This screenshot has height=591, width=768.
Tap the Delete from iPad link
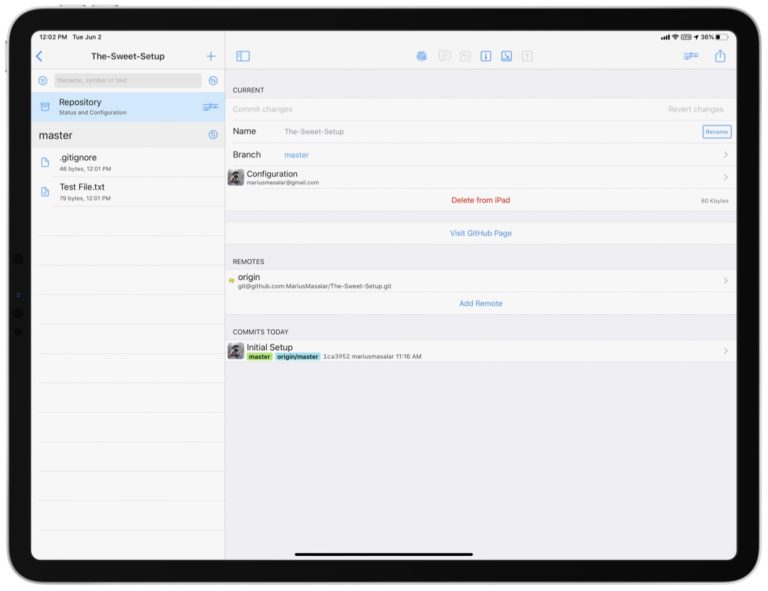tap(480, 201)
